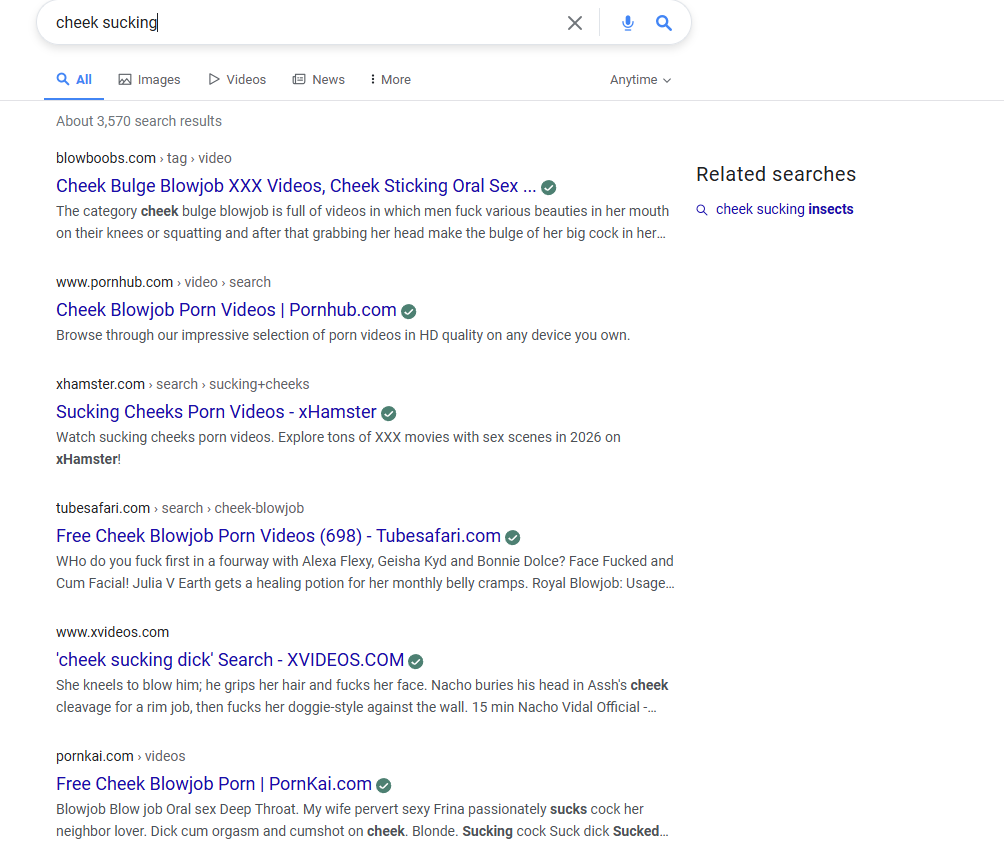The height and width of the screenshot is (843, 1004).
Task: Click the xhamster.com breadcrumb URL
Action: (100, 384)
